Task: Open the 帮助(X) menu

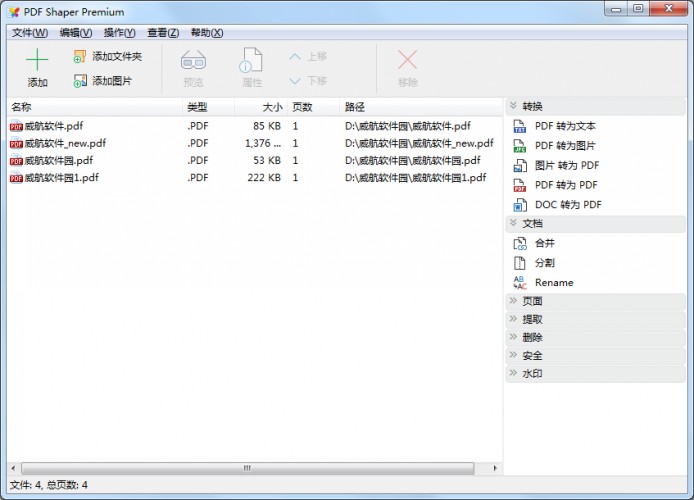Action: (207, 33)
